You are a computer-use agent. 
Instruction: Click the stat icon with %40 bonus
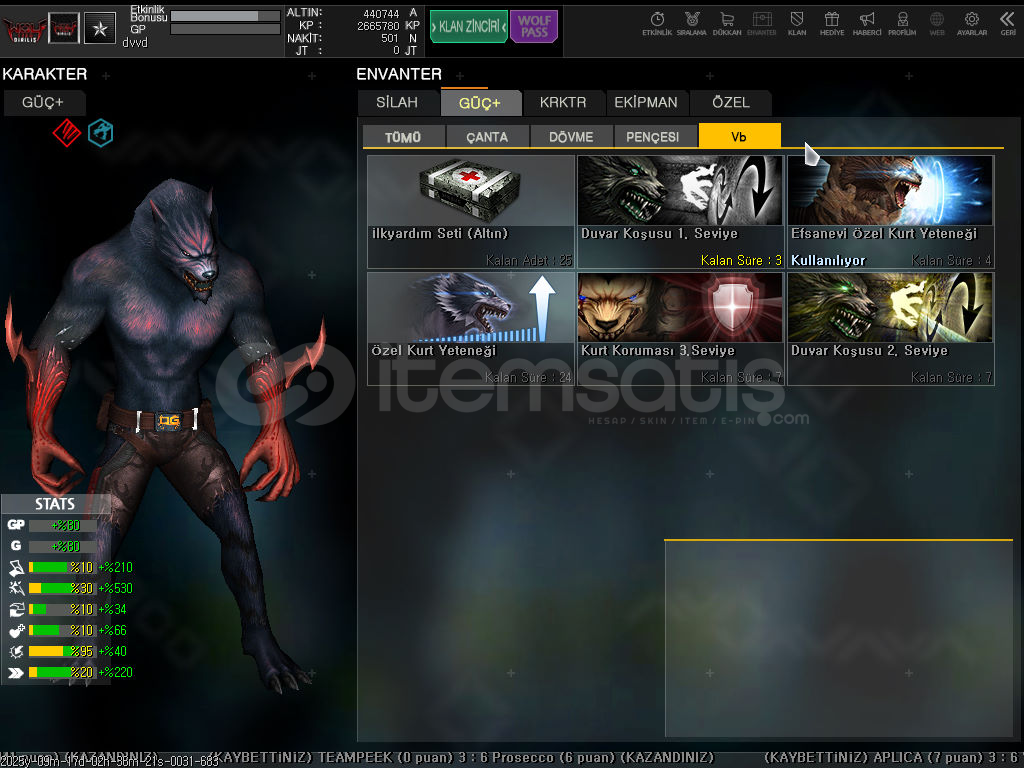(16, 652)
